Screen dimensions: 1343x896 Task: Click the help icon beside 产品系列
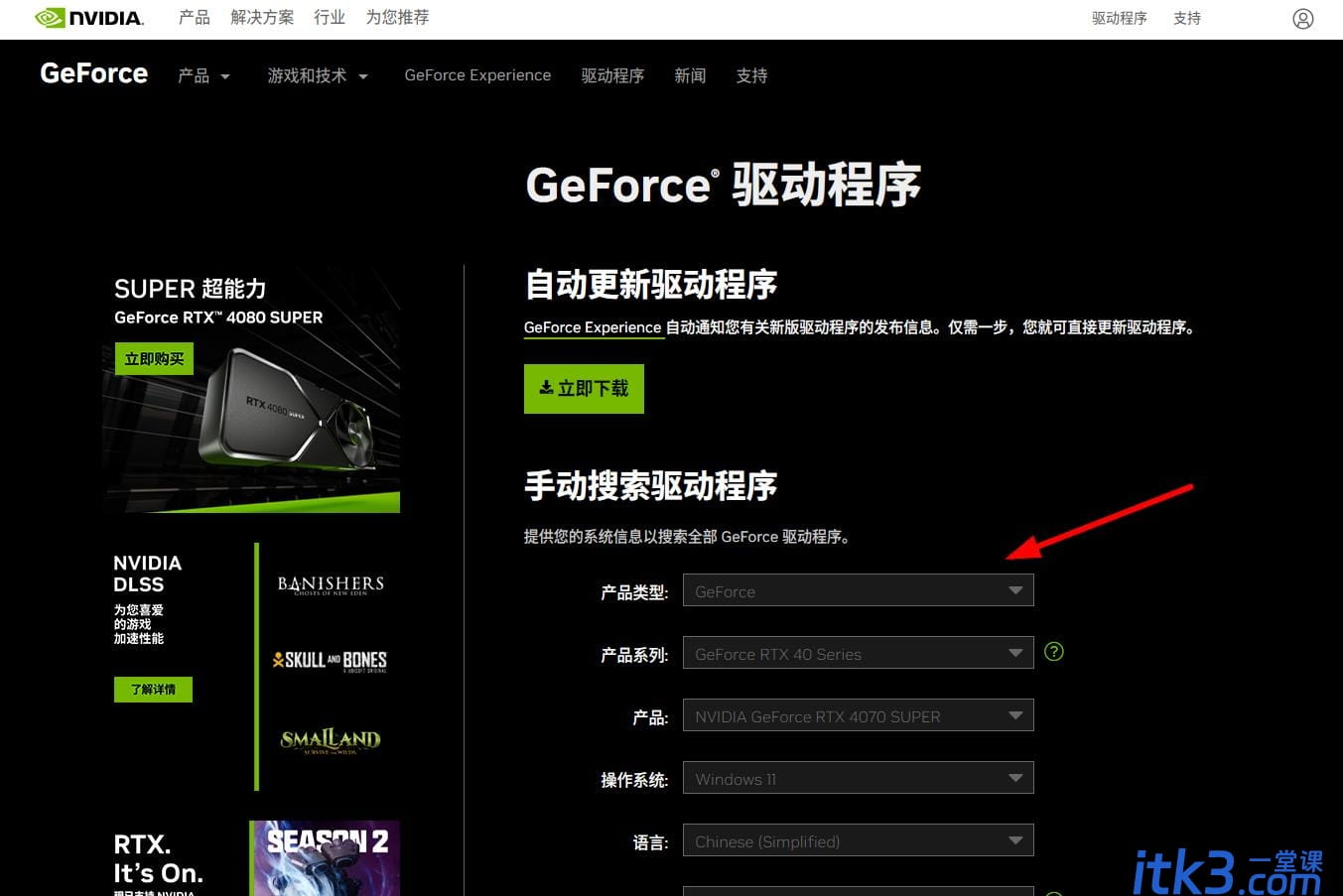coord(1054,652)
